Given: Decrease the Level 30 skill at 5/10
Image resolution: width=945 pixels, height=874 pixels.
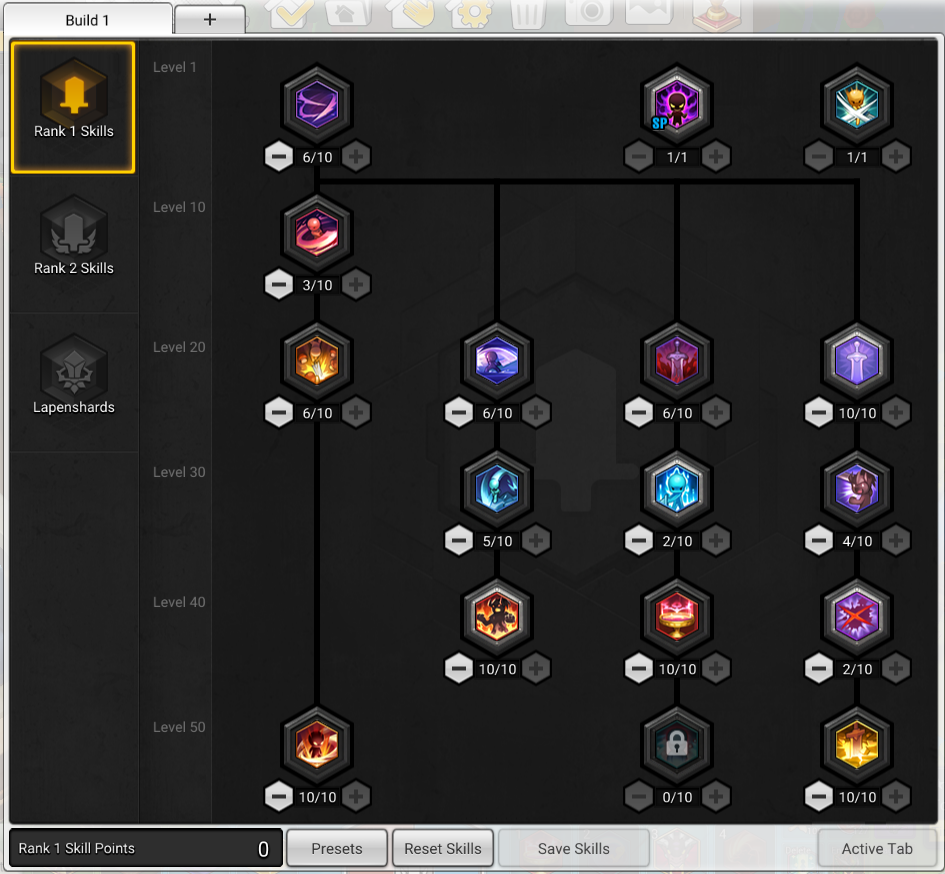Looking at the screenshot, I should point(459,541).
